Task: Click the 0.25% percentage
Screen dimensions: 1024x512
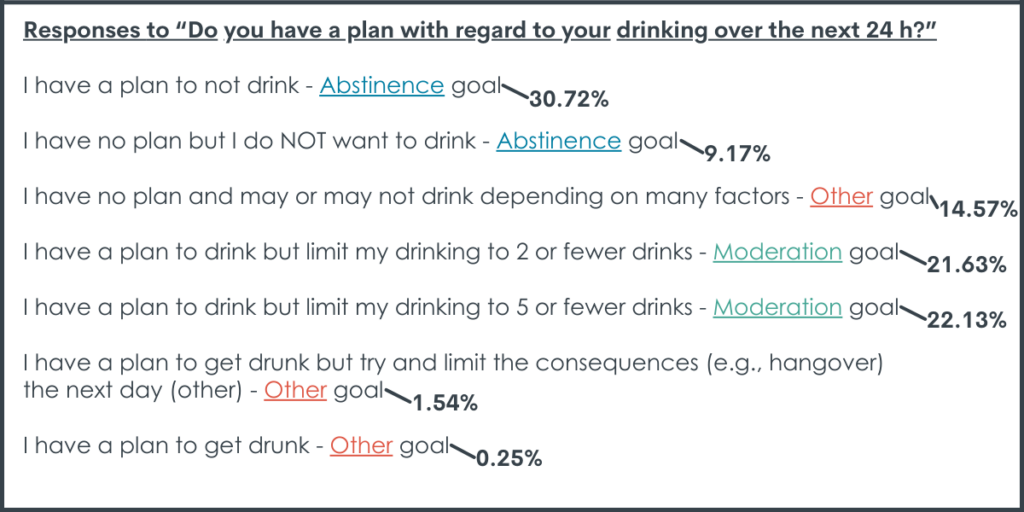Action: pos(509,458)
